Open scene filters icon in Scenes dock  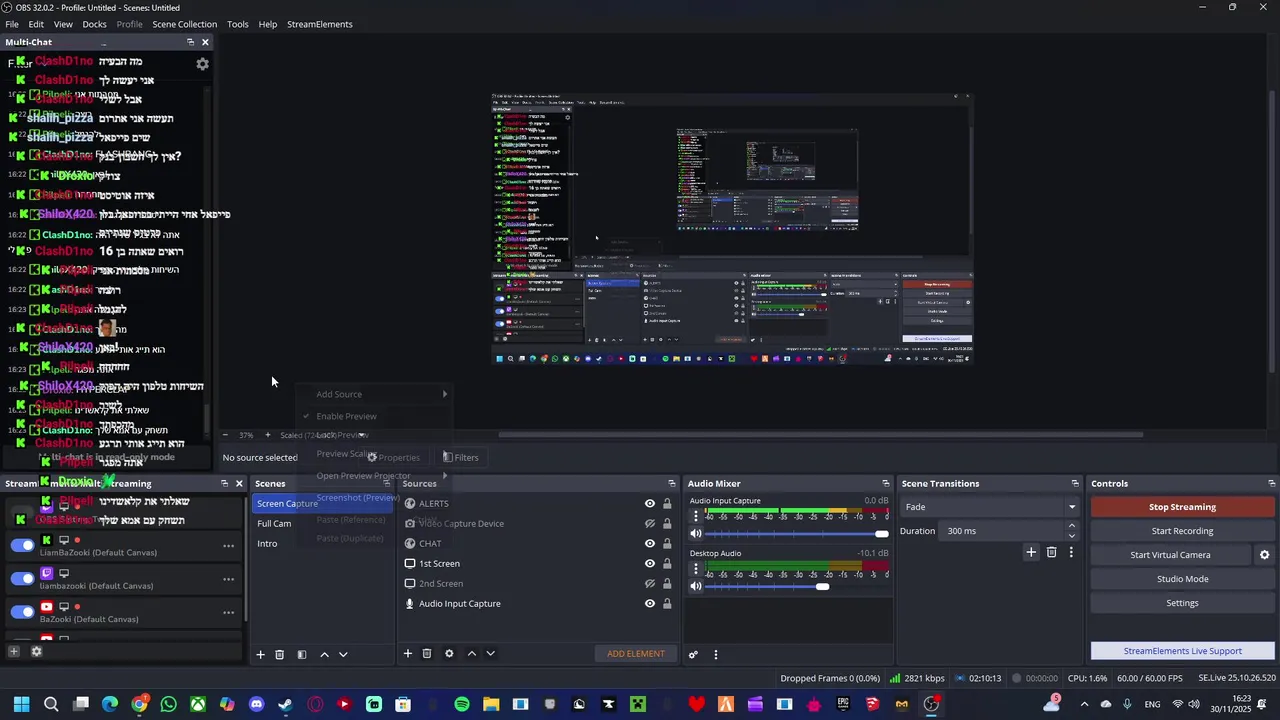(x=301, y=654)
